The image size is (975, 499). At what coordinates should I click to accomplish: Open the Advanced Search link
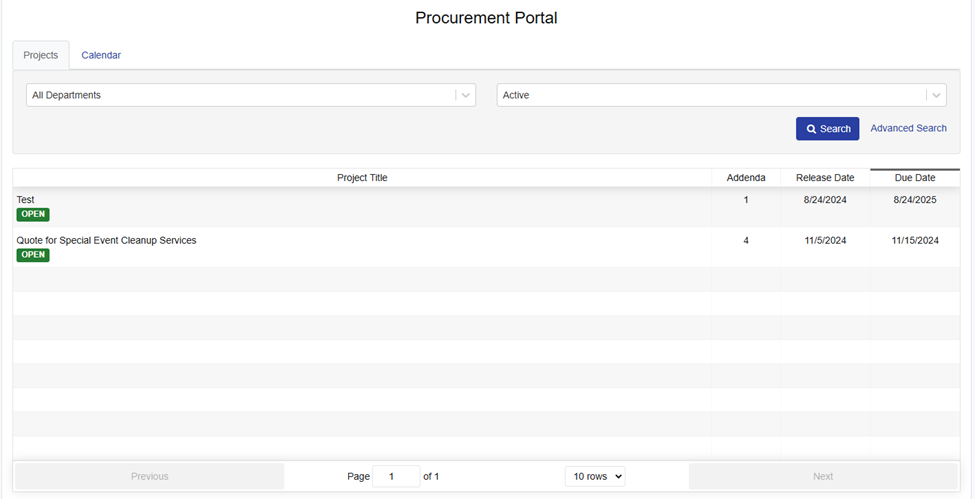point(908,128)
